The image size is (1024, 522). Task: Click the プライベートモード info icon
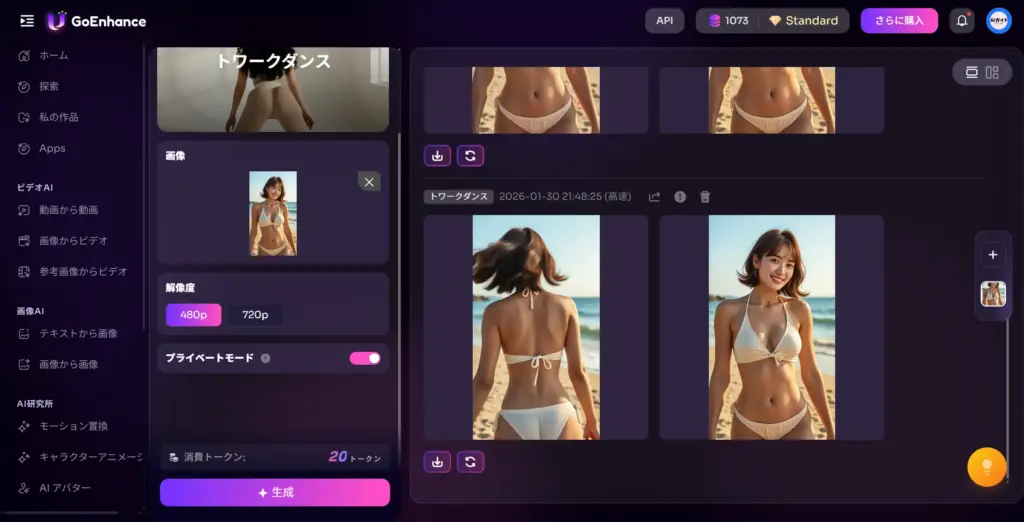tap(265, 358)
